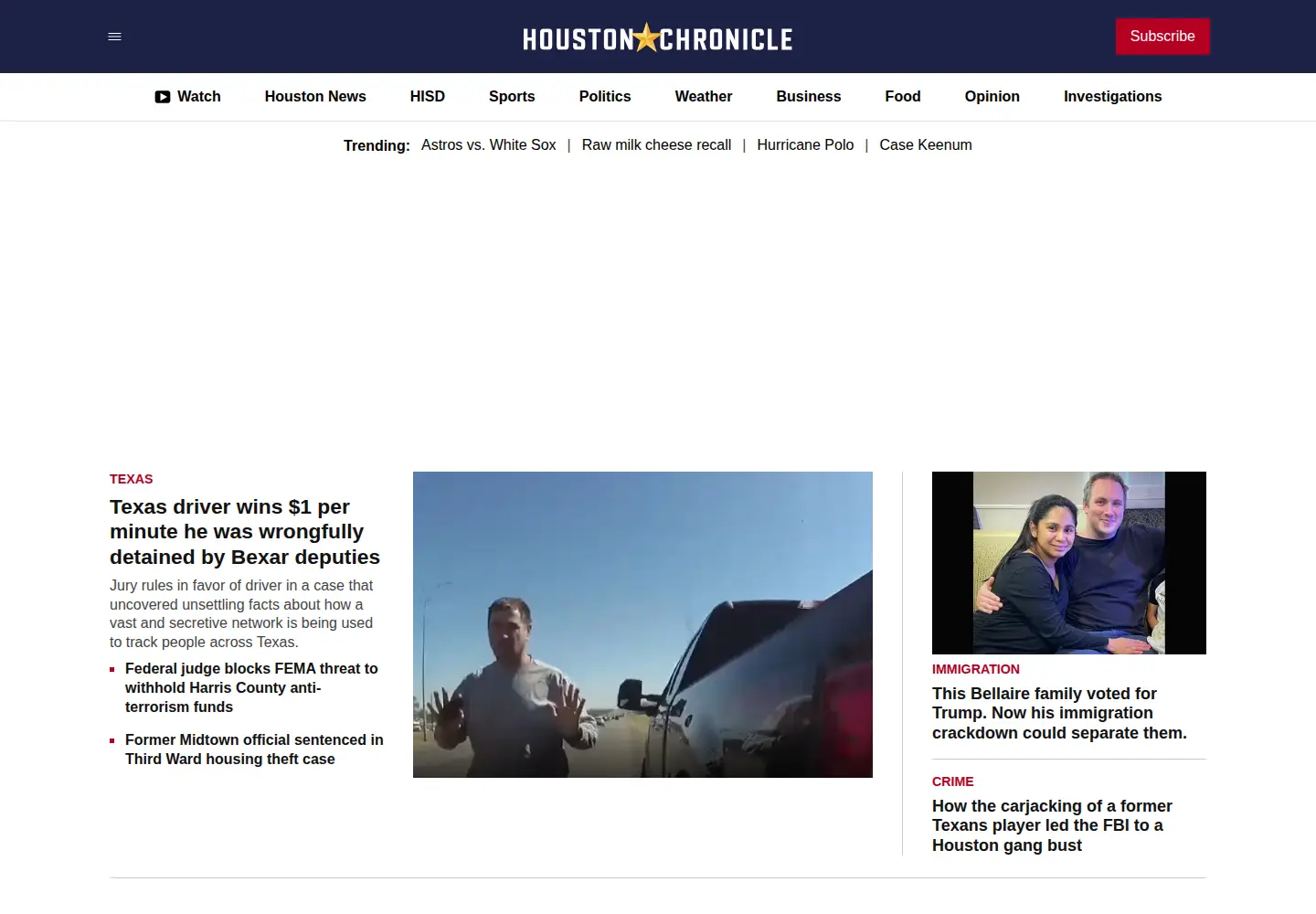This screenshot has width=1316, height=914.
Task: Open the HISD nav item
Action: point(428,97)
